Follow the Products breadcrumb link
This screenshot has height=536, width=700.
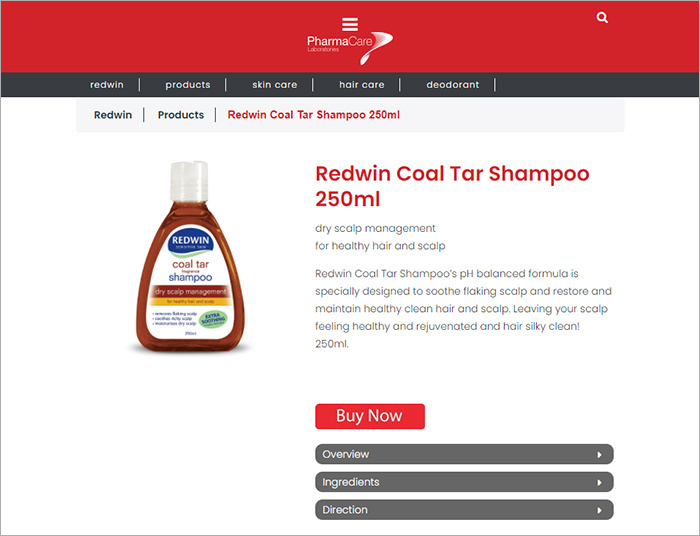click(181, 115)
